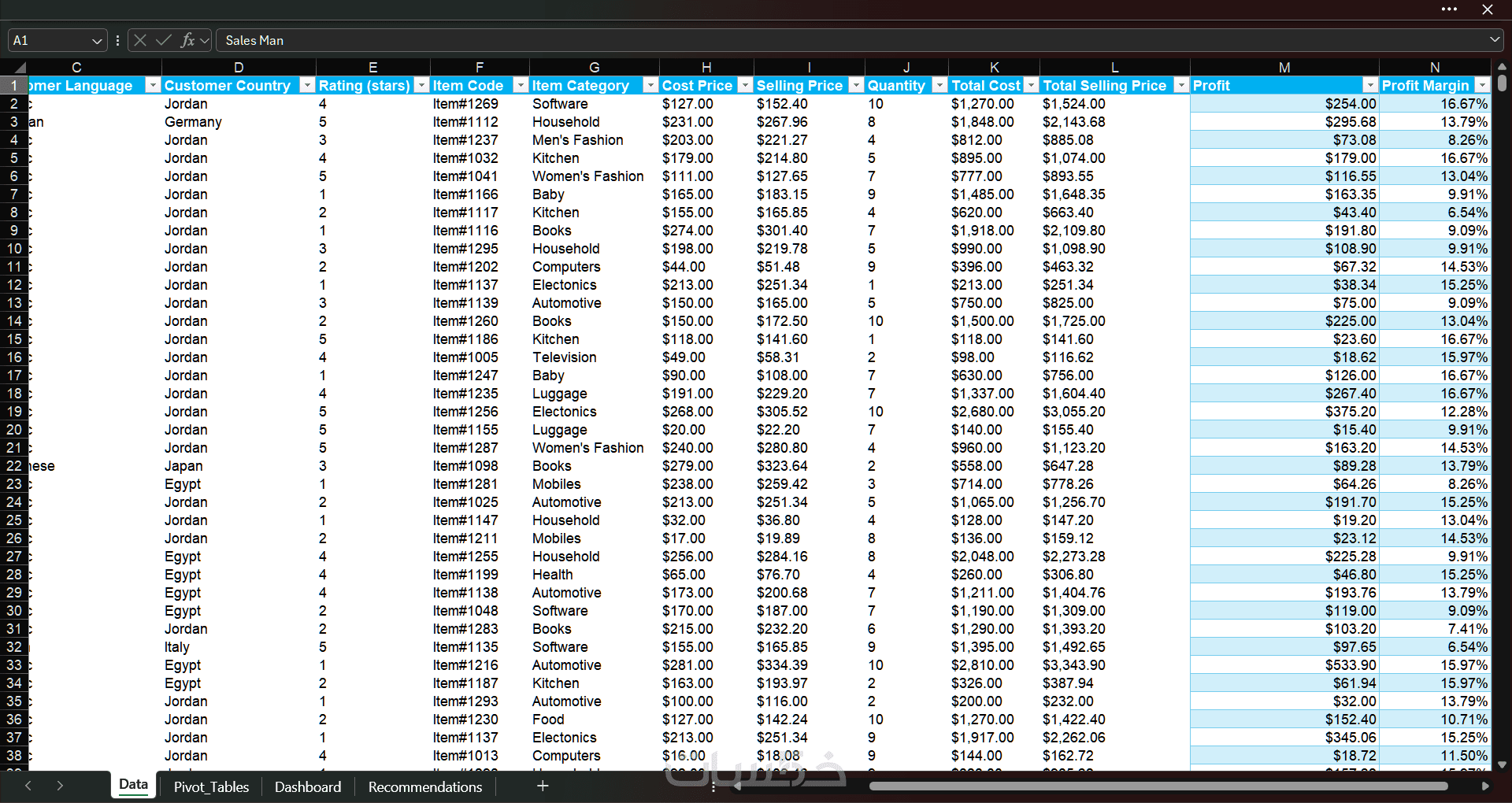
Task: Open the Cost Price filter dropdown
Action: pos(744,85)
